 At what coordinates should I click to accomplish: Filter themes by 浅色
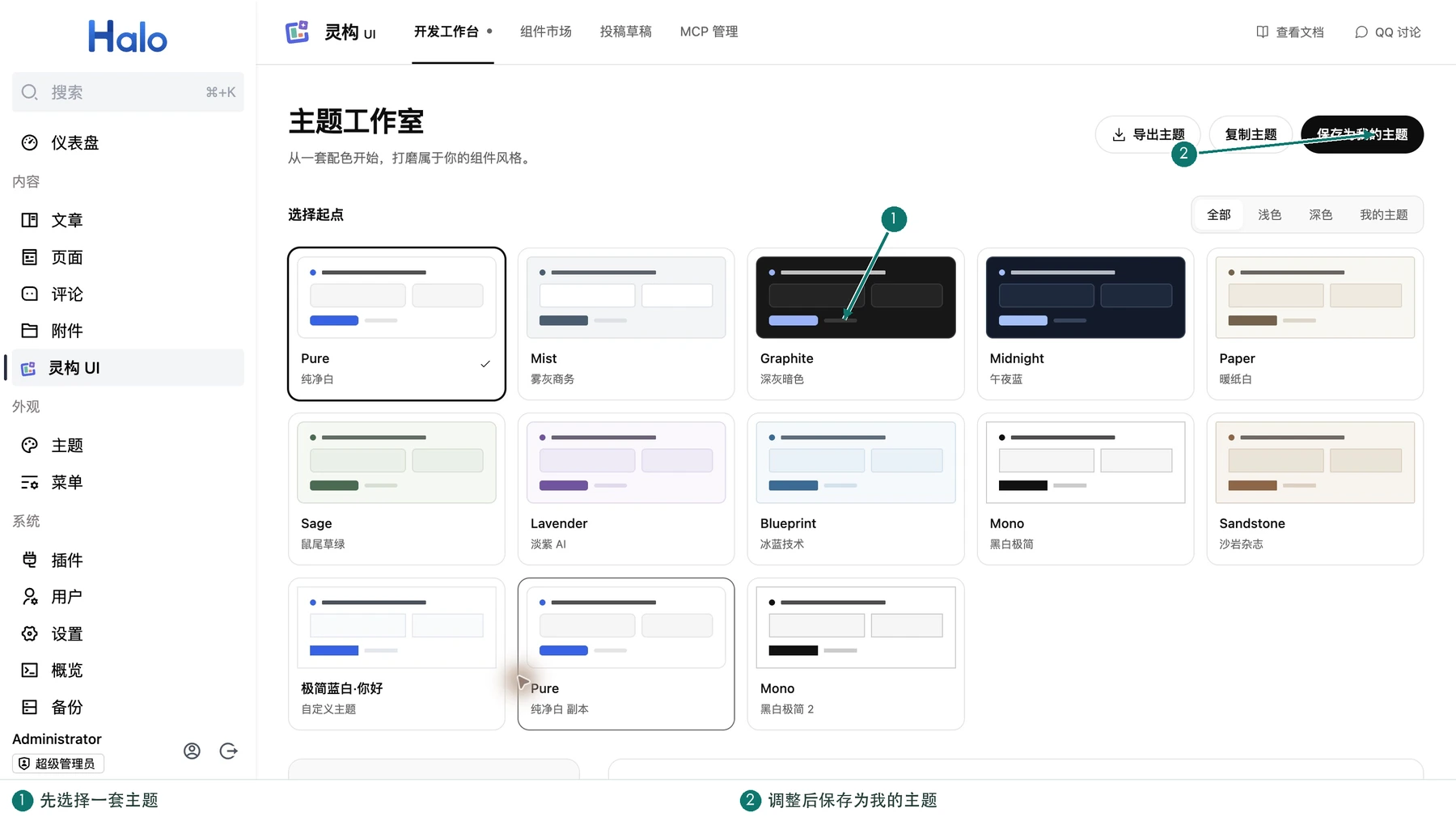click(x=1270, y=215)
